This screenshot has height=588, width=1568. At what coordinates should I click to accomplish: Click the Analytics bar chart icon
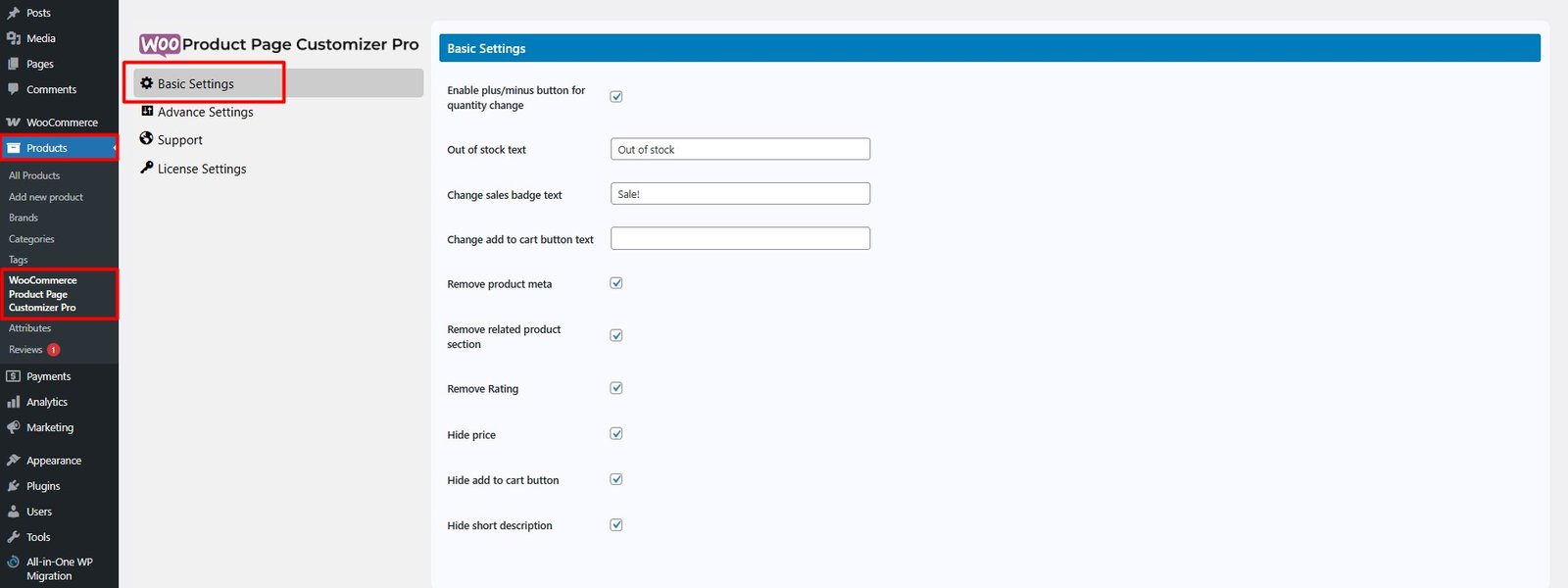(13, 402)
